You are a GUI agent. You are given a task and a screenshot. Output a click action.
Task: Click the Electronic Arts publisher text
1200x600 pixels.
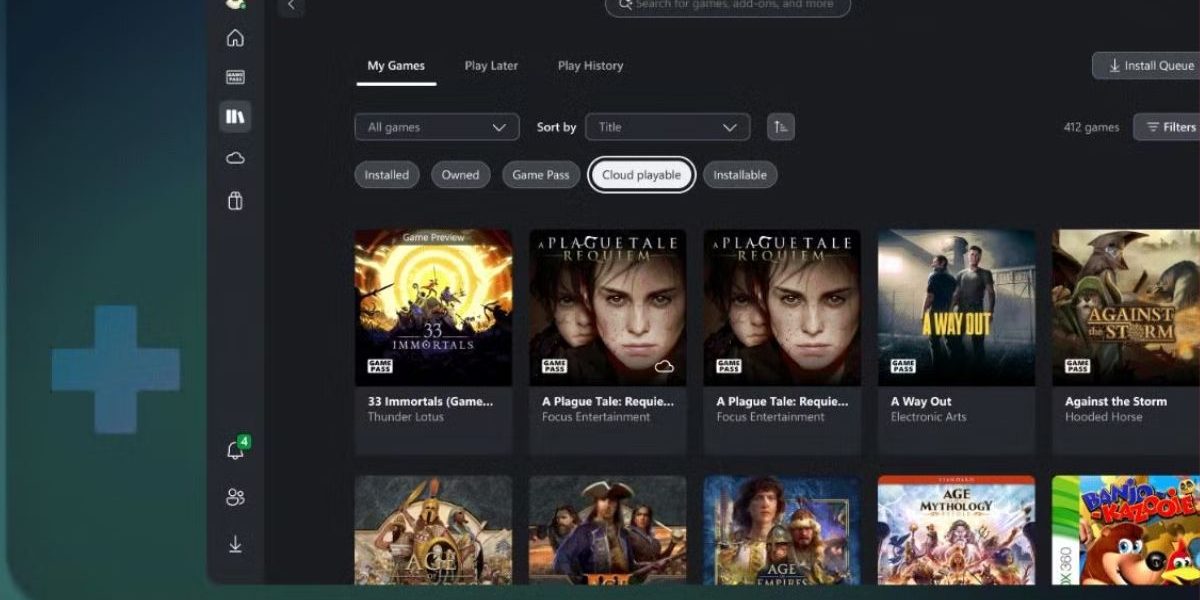929,417
